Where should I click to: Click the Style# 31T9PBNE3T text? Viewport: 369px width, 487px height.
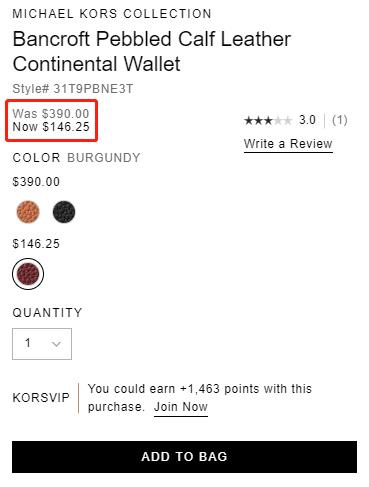[x=73, y=89]
